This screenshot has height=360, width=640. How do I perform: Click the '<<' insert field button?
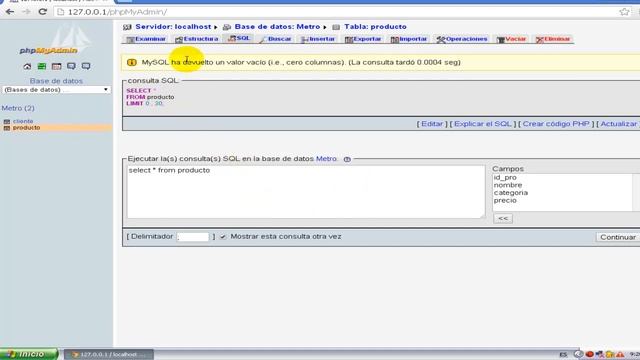click(503, 218)
